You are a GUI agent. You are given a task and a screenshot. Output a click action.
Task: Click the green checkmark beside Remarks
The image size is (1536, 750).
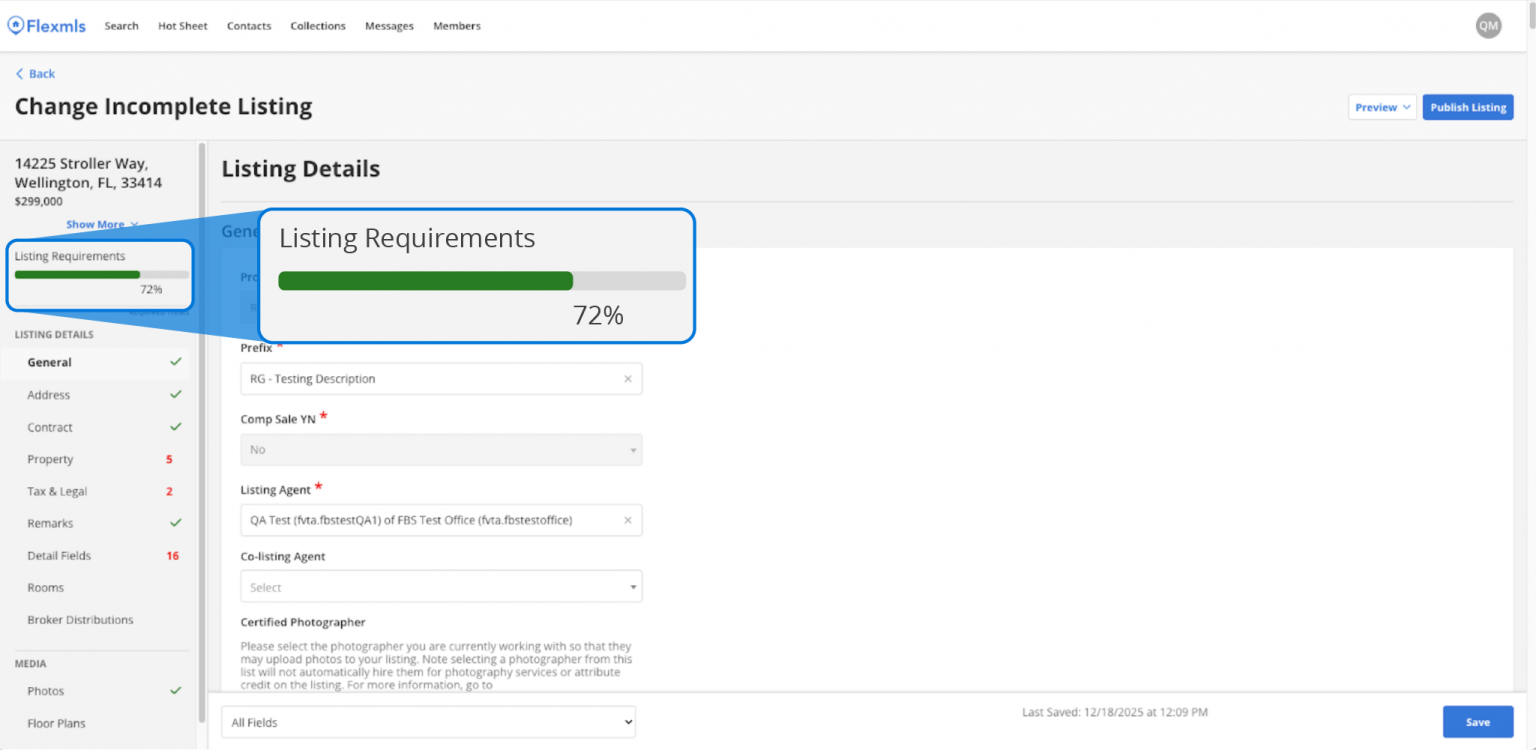[x=176, y=522]
